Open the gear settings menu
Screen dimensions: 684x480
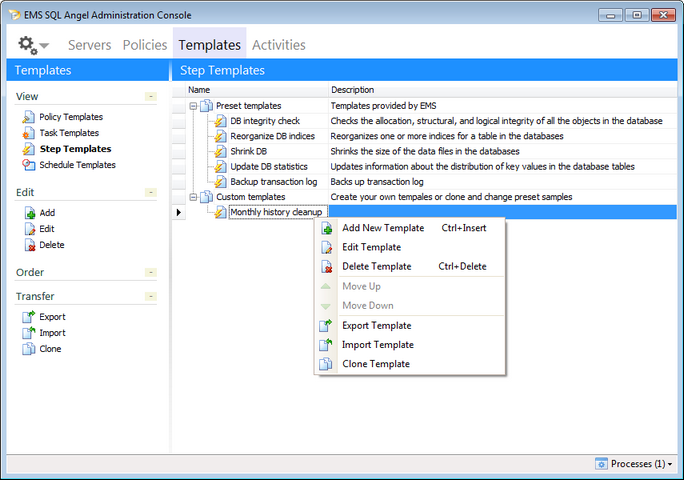click(x=27, y=45)
